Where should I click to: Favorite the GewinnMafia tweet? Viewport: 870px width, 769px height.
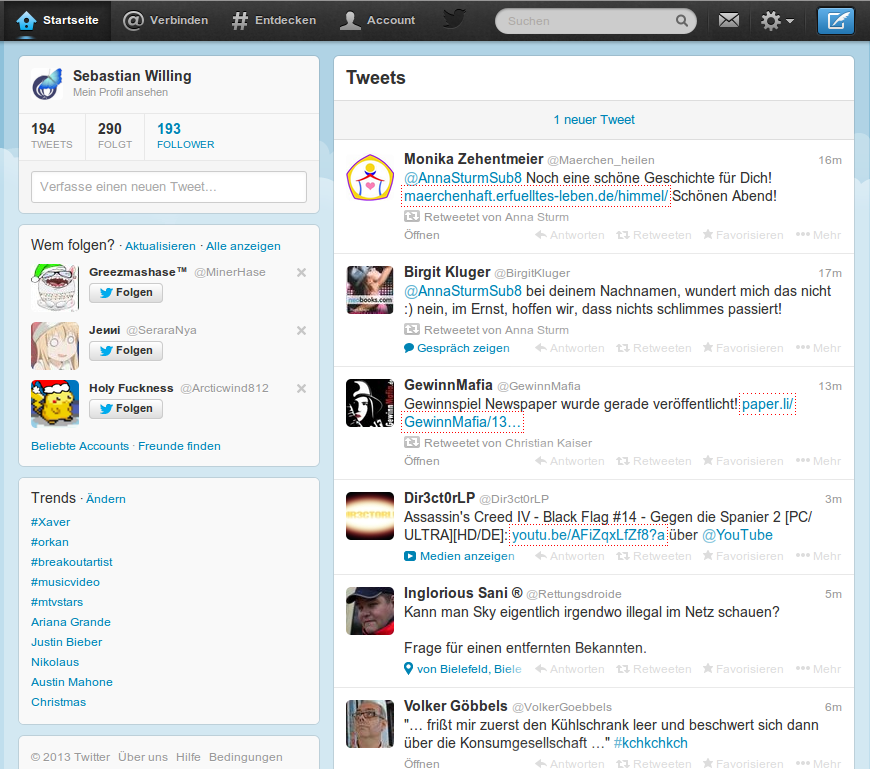pyautogui.click(x=743, y=462)
